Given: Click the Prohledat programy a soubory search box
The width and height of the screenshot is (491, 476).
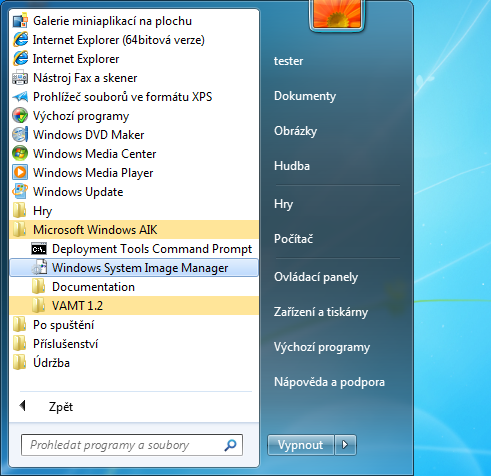Looking at the screenshot, I should [132, 445].
